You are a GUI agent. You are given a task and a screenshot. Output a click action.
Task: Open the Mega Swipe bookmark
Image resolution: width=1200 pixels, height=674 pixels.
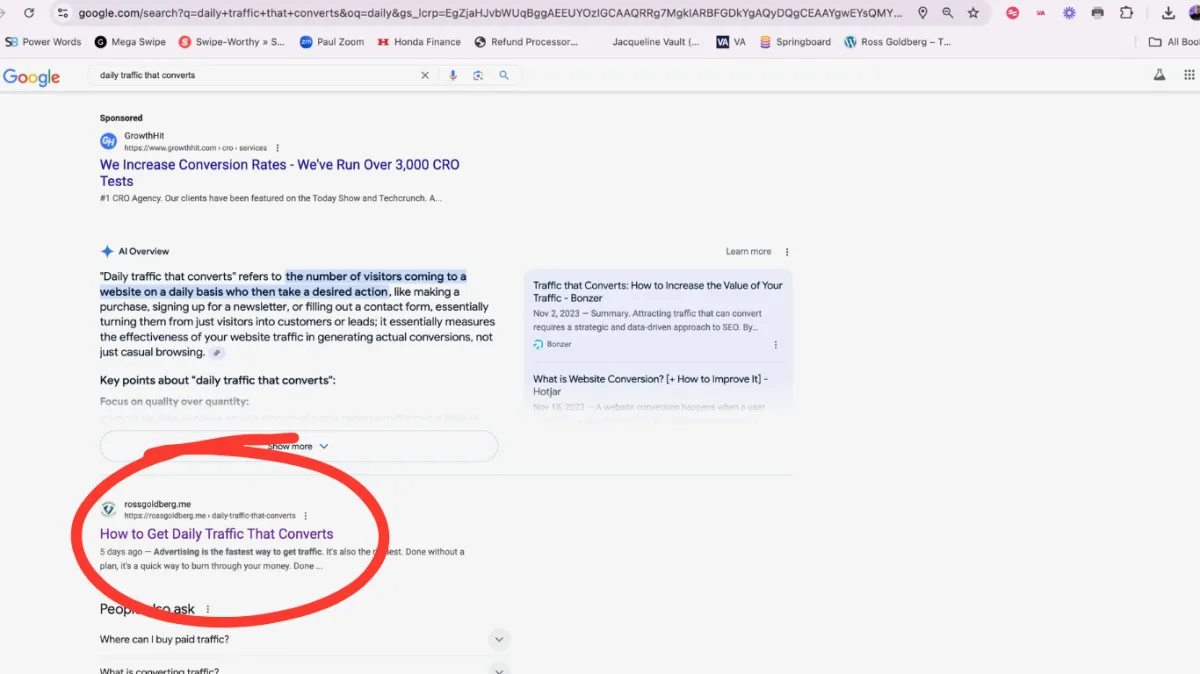[130, 42]
